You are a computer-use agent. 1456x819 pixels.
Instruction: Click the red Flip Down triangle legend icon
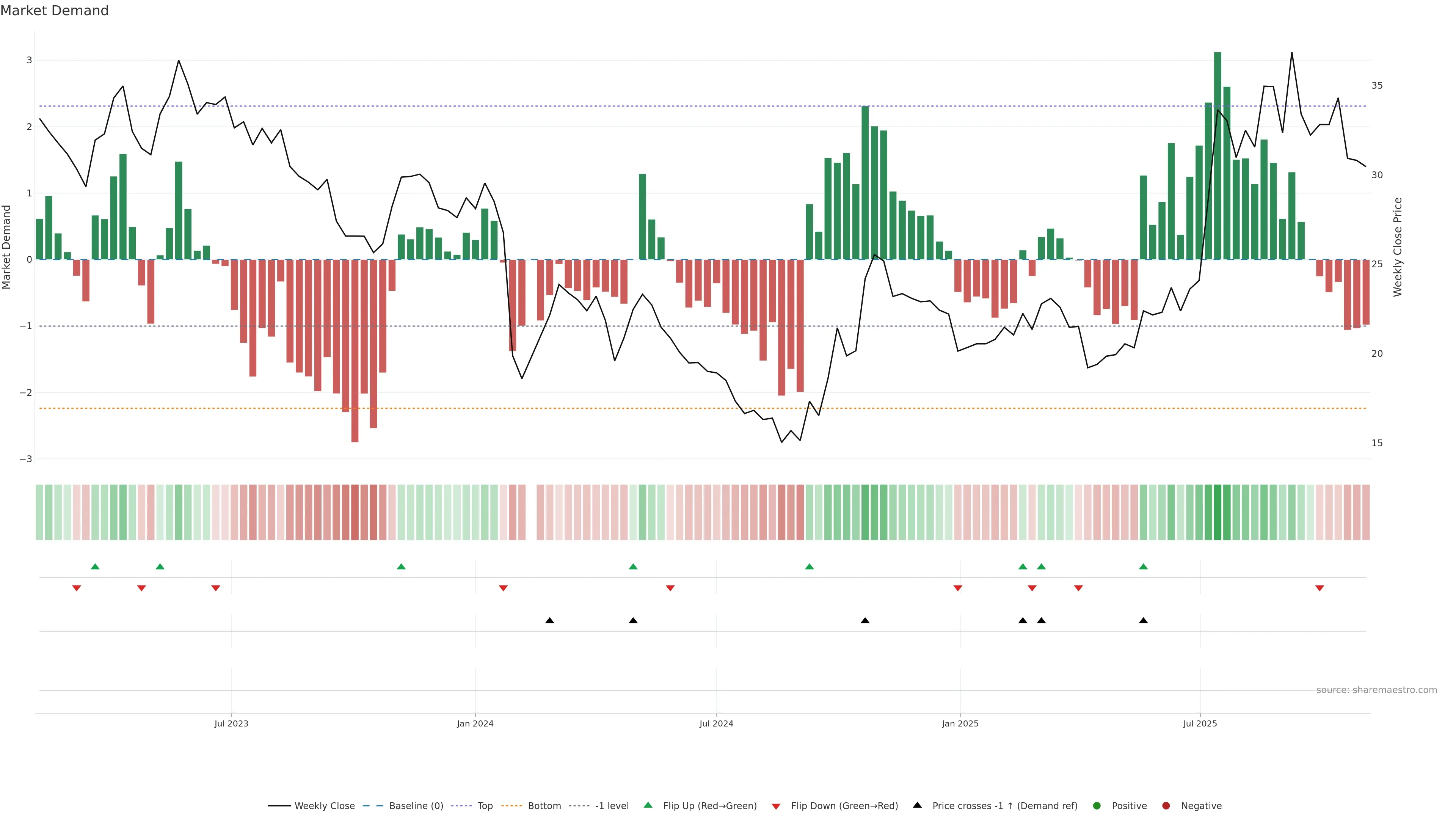pyautogui.click(x=776, y=806)
